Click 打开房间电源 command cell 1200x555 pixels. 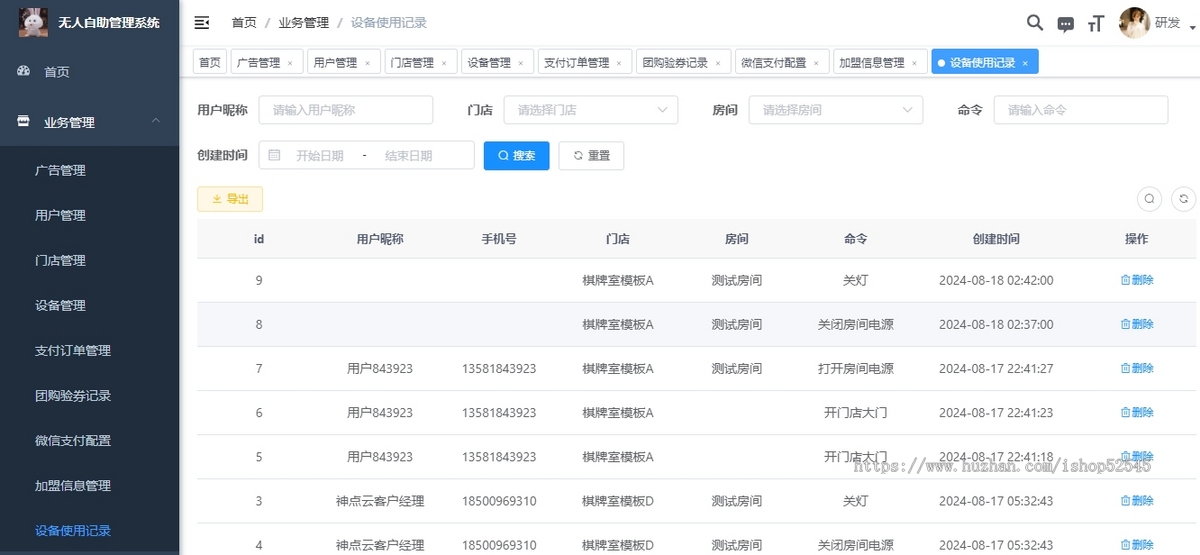coord(855,369)
